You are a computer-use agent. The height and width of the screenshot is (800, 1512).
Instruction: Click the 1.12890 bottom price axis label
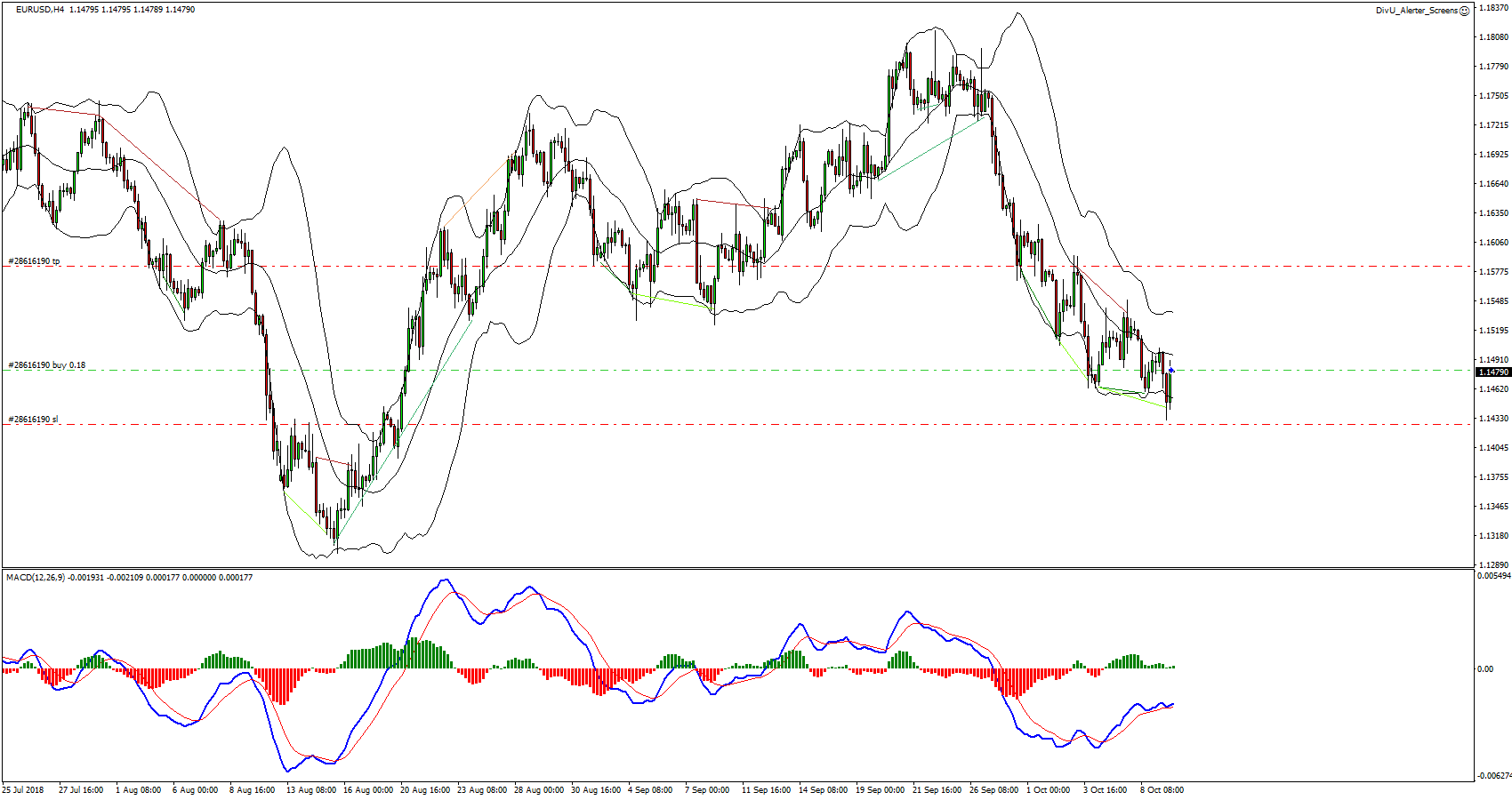(x=1493, y=564)
